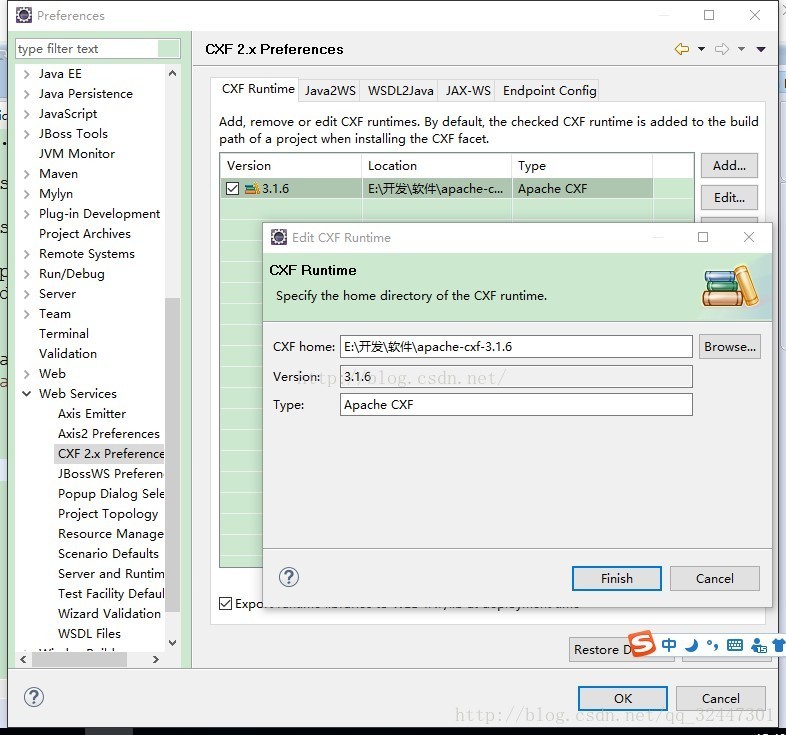The height and width of the screenshot is (735, 786).
Task: Click the back navigation arrow icon
Action: click(x=682, y=49)
